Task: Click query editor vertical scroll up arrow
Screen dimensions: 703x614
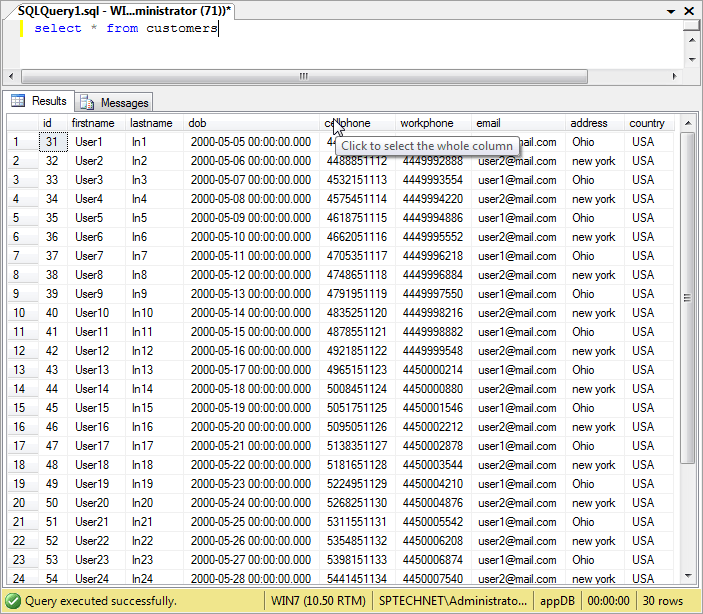Action: pyautogui.click(x=692, y=40)
